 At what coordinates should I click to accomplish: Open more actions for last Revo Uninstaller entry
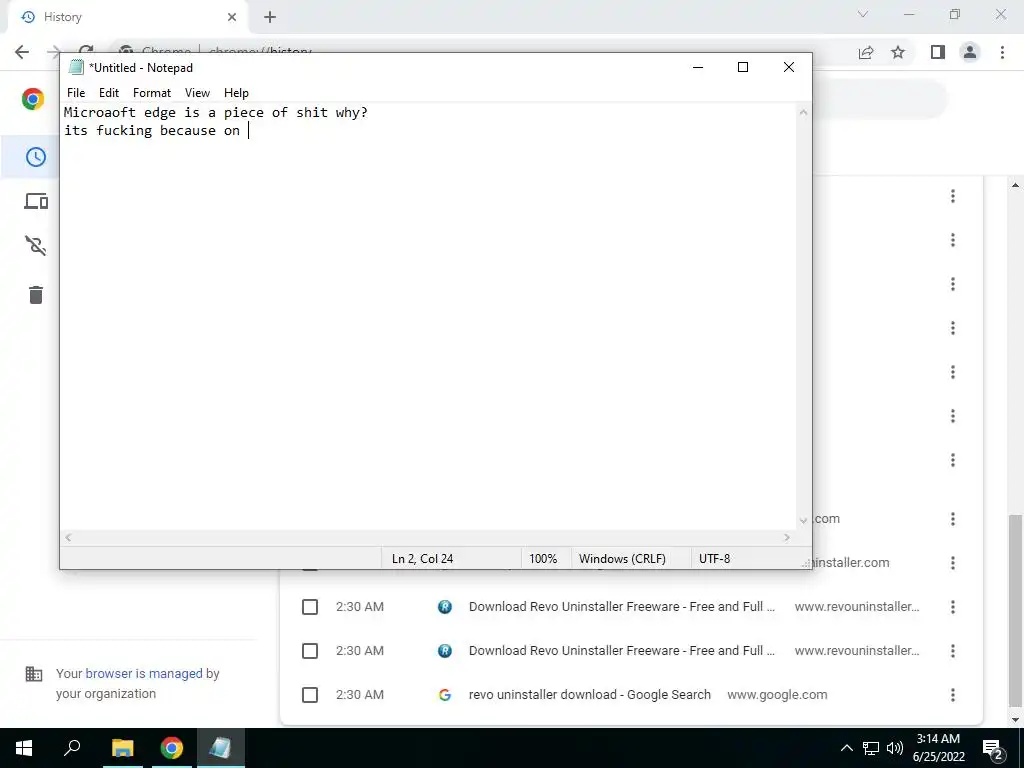(953, 651)
